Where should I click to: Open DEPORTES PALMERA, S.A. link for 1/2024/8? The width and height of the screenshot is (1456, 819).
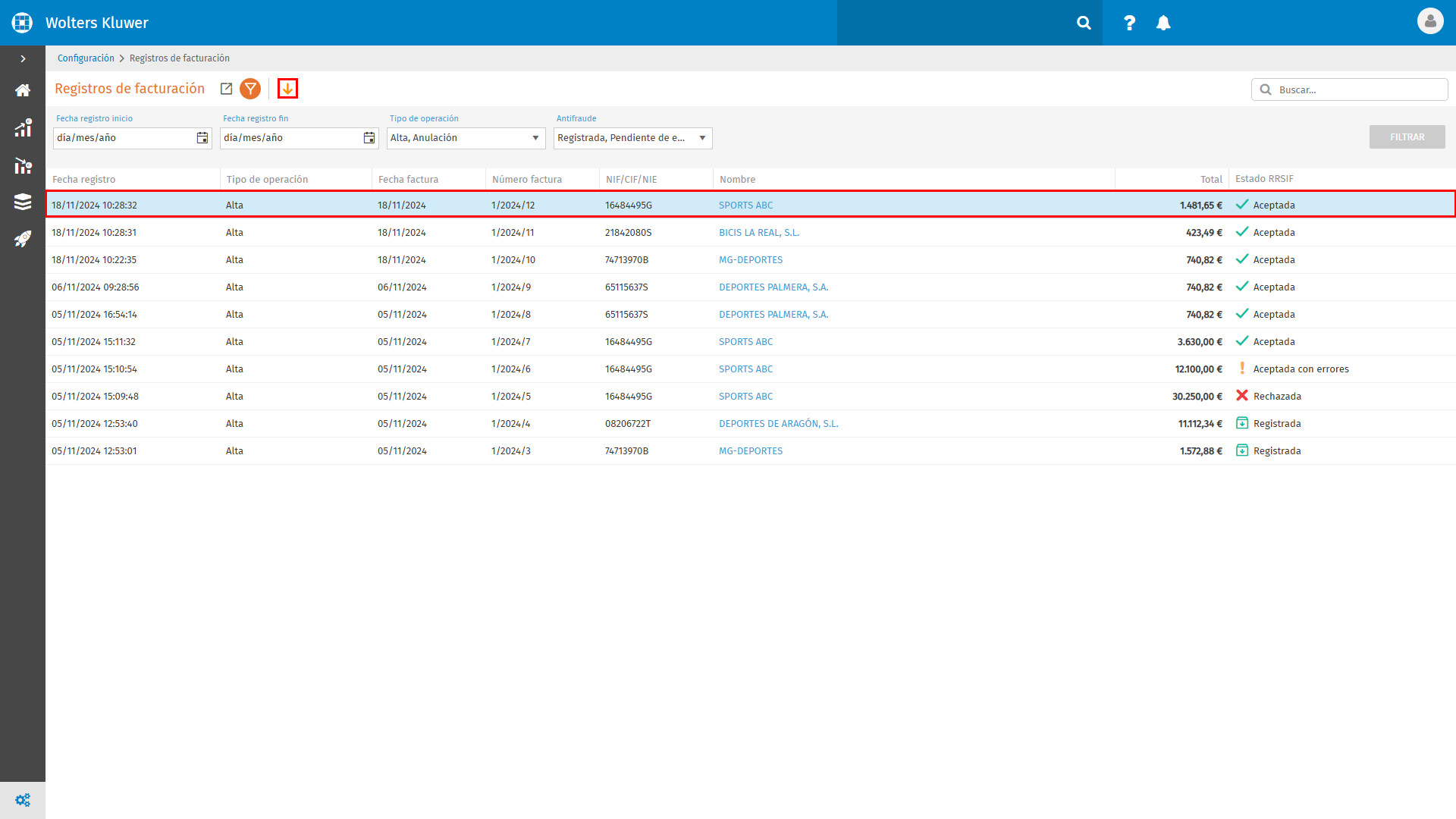point(773,315)
